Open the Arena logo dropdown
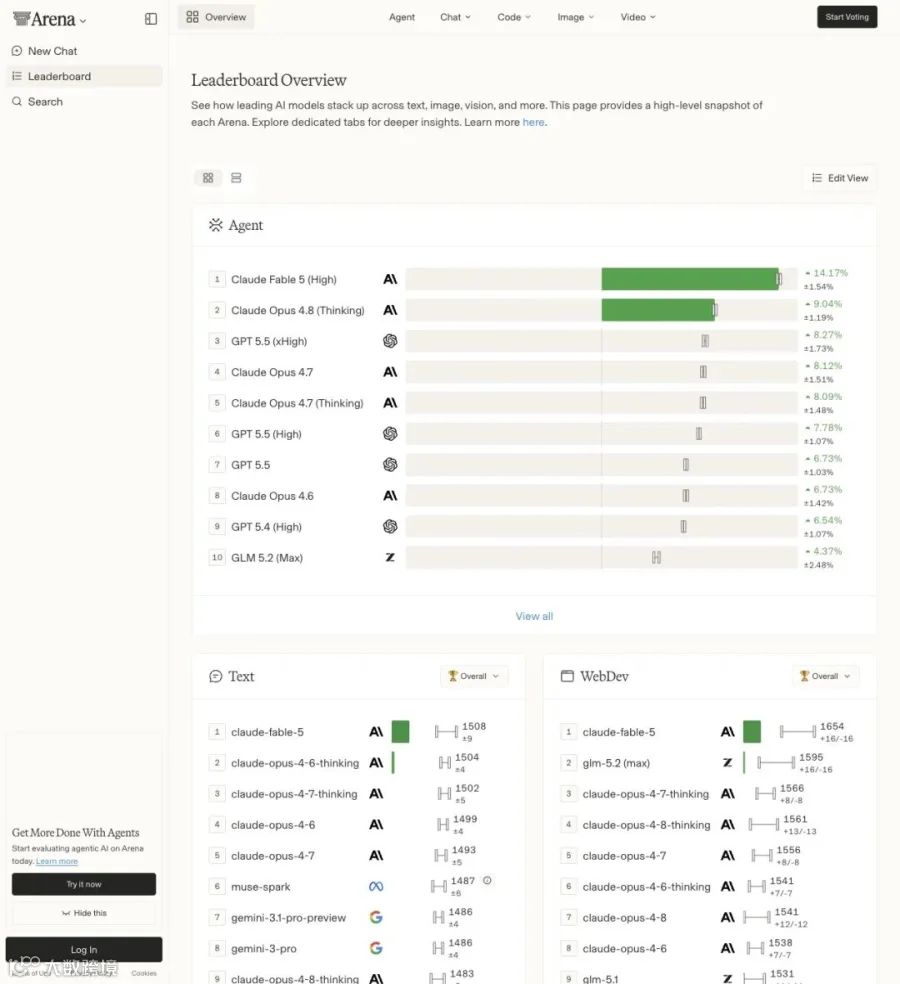 (50, 19)
